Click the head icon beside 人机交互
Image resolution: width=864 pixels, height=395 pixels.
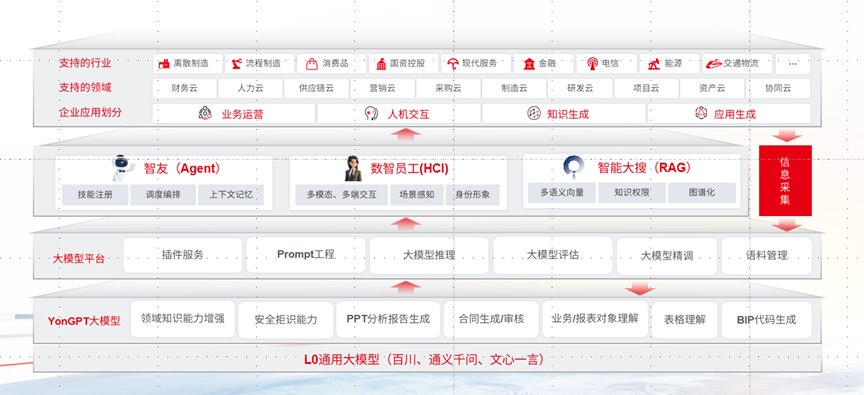click(x=372, y=113)
